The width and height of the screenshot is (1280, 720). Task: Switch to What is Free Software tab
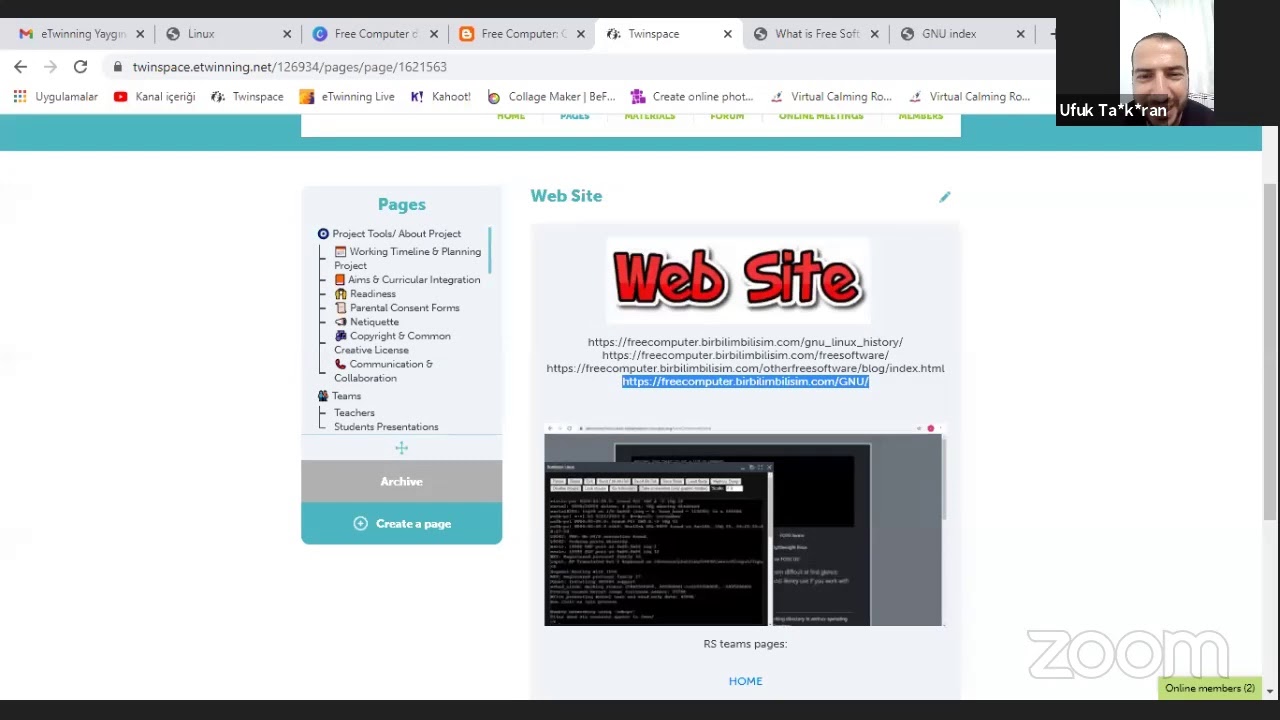coord(816,34)
